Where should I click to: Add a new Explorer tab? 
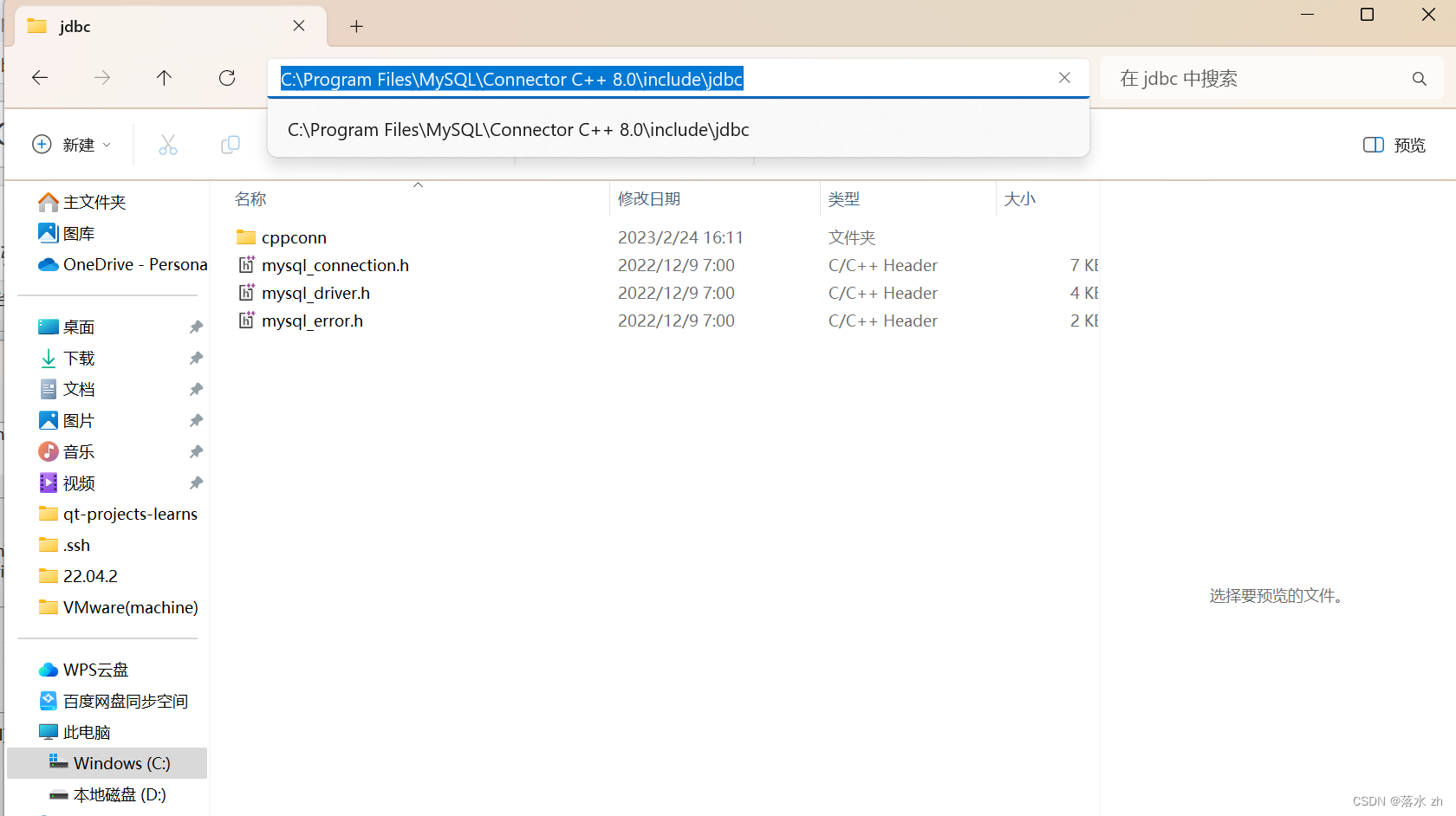[x=356, y=26]
